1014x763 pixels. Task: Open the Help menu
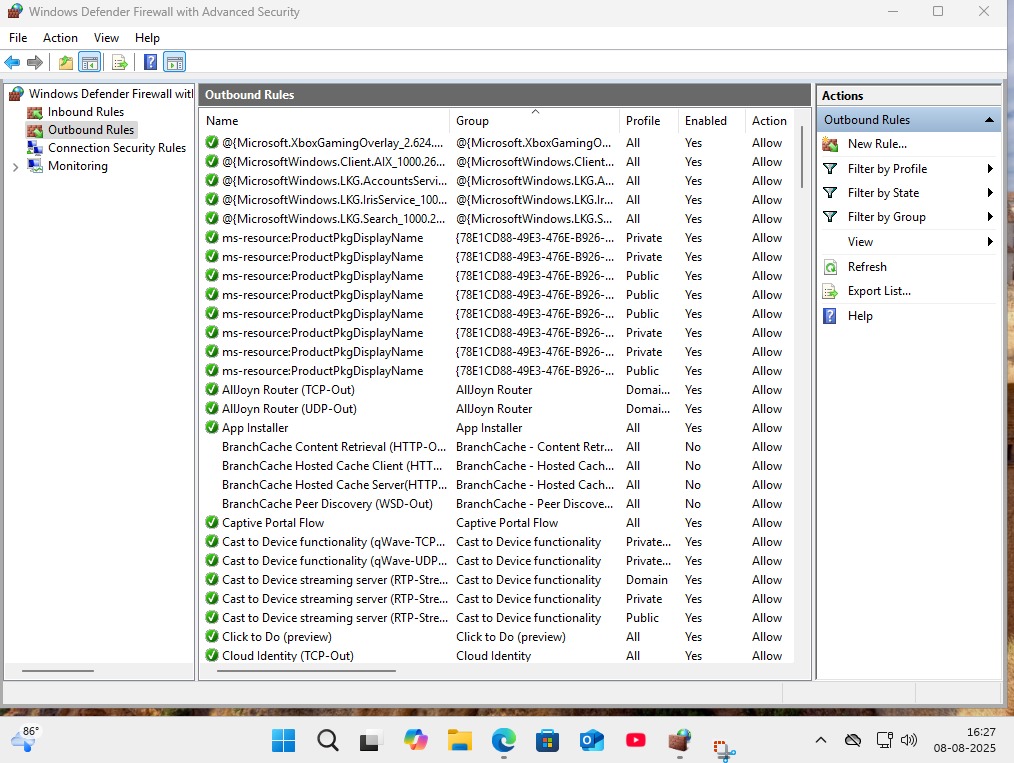(x=147, y=38)
